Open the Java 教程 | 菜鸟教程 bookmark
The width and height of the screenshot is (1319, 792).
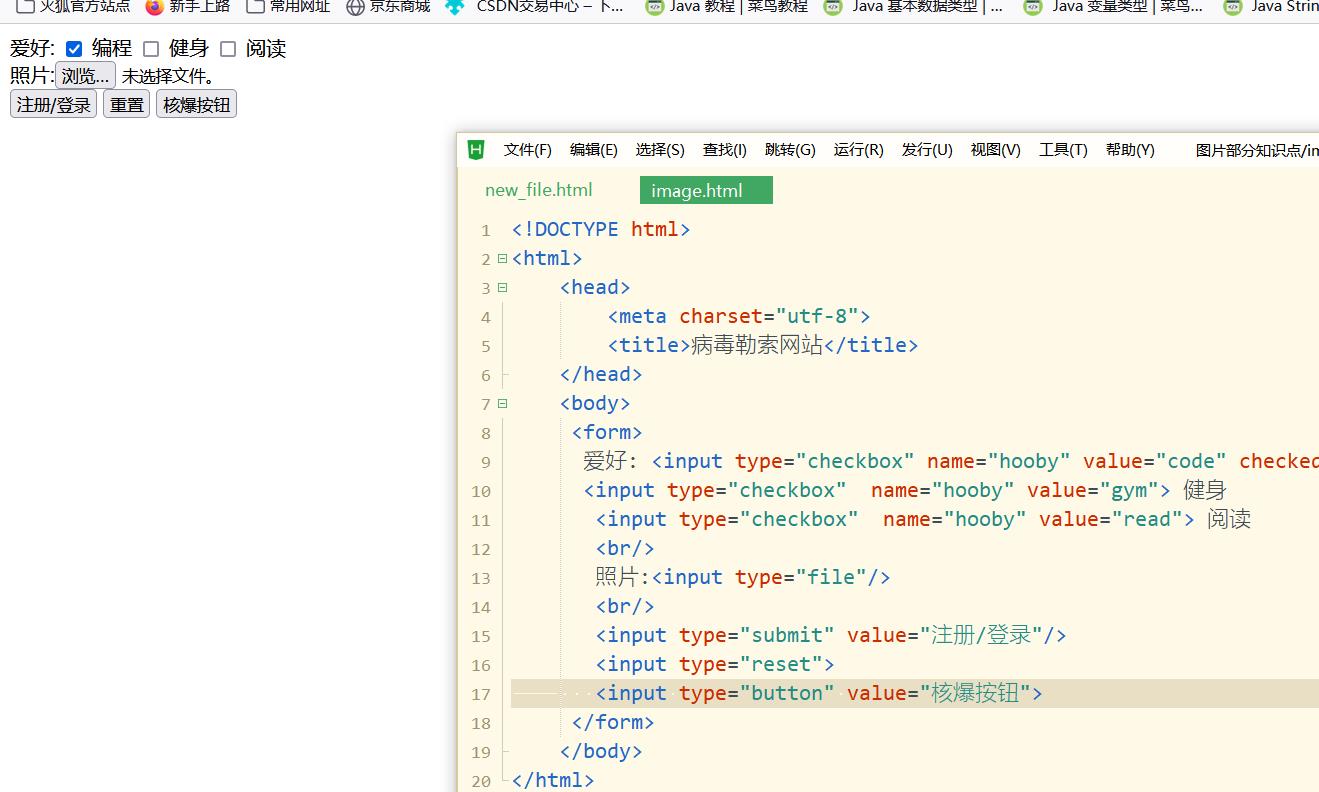click(726, 7)
